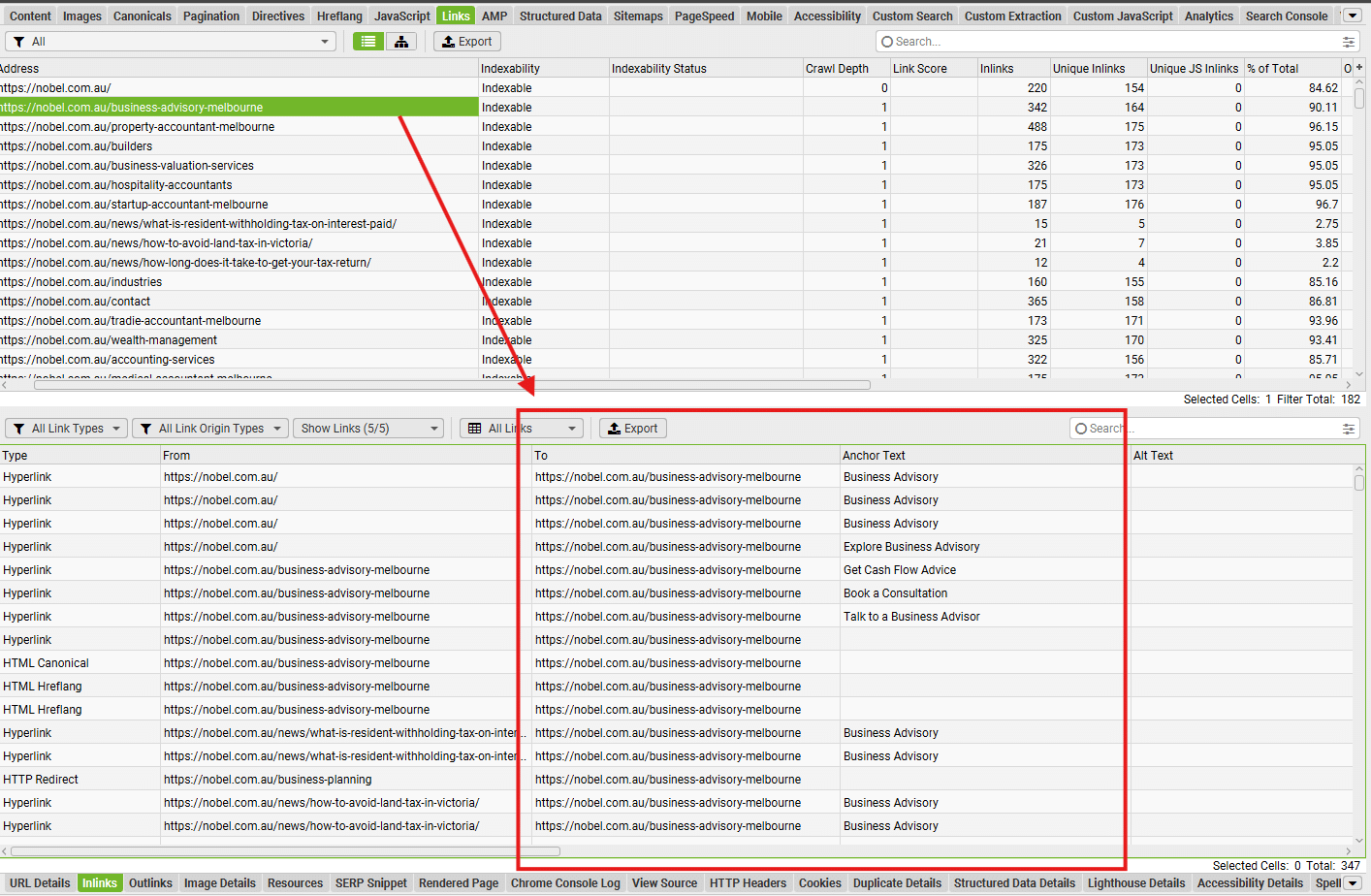The height and width of the screenshot is (896, 1371).
Task: Click the upper table horizontal scrollbar
Action: coord(452,385)
